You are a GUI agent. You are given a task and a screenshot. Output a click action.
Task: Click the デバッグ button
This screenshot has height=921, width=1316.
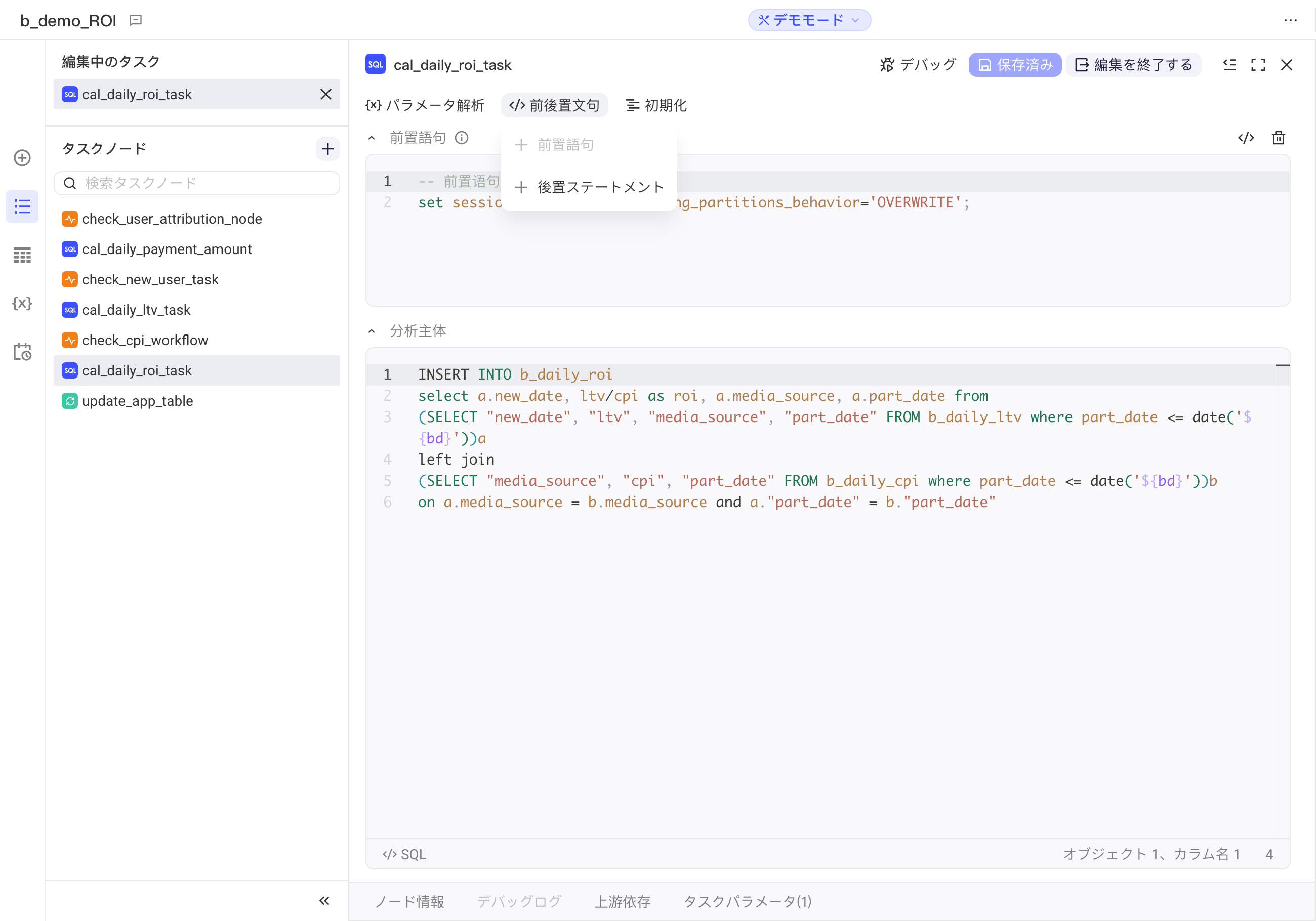[x=918, y=65]
